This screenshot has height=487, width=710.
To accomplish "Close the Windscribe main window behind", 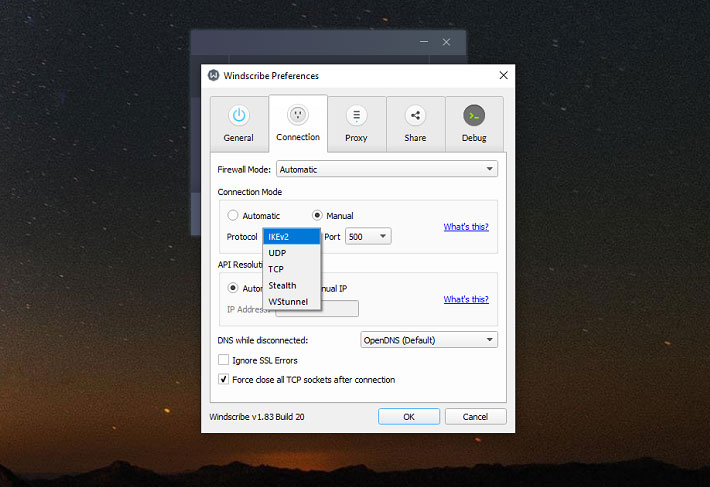I will (x=446, y=42).
